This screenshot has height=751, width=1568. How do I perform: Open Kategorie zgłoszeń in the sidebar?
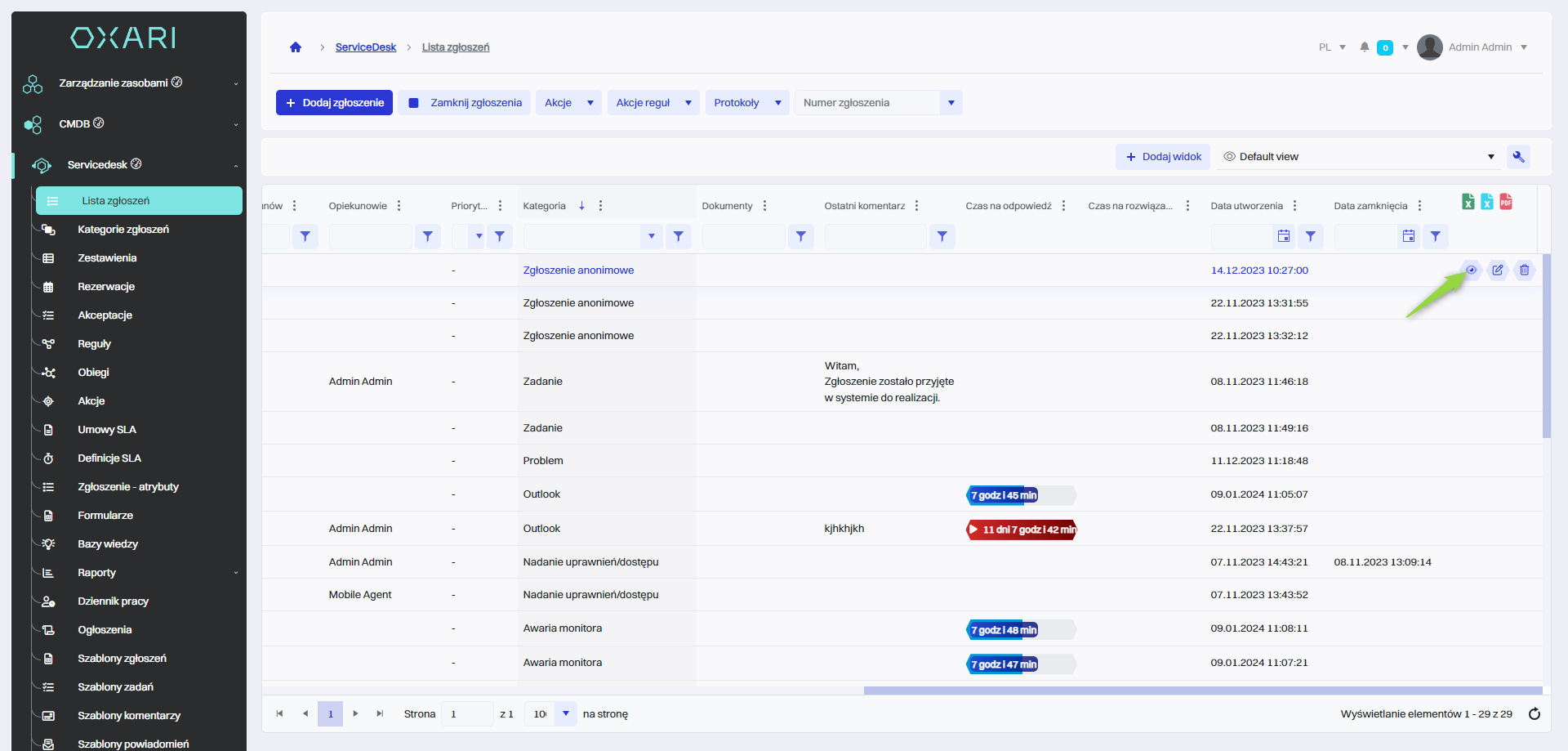pos(123,230)
